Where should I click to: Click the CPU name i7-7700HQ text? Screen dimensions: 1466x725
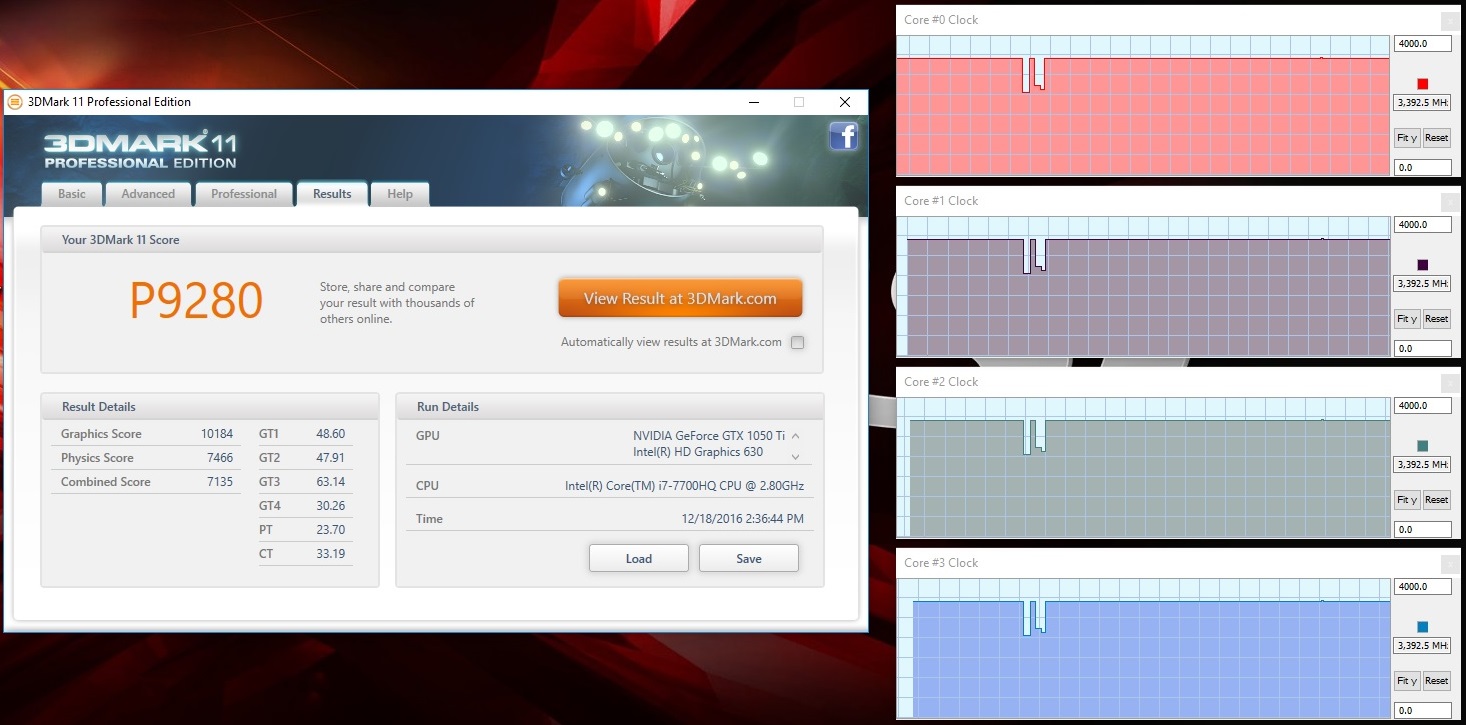[684, 487]
